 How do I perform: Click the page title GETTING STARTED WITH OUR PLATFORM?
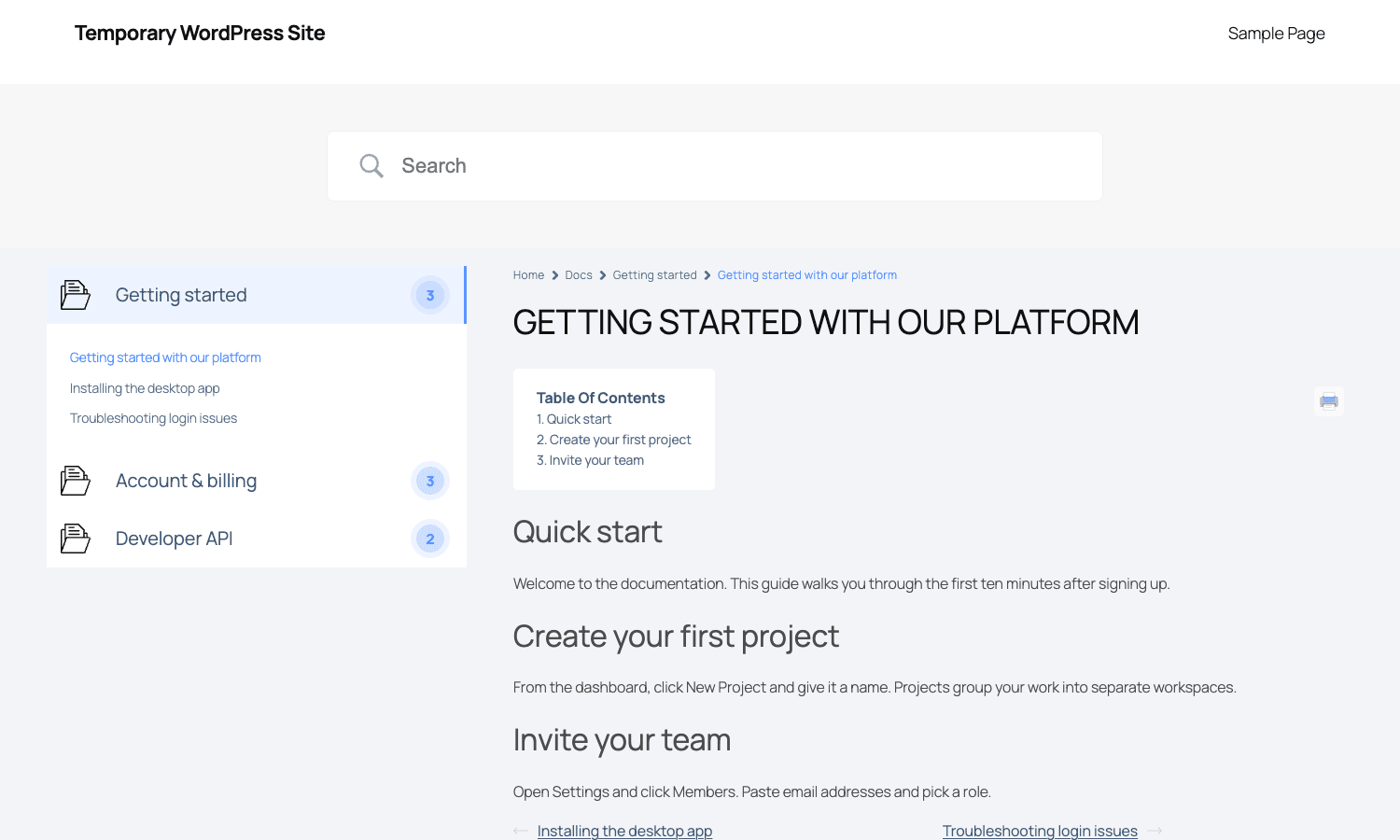click(x=826, y=323)
